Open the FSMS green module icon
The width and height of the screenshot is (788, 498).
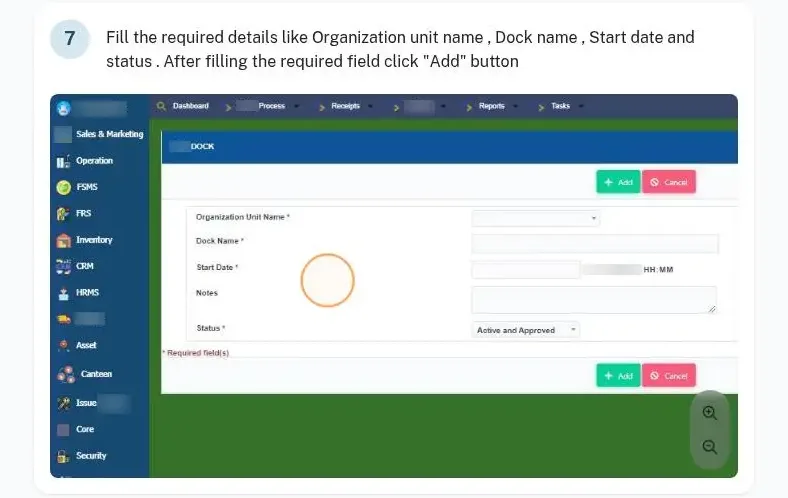coord(63,187)
